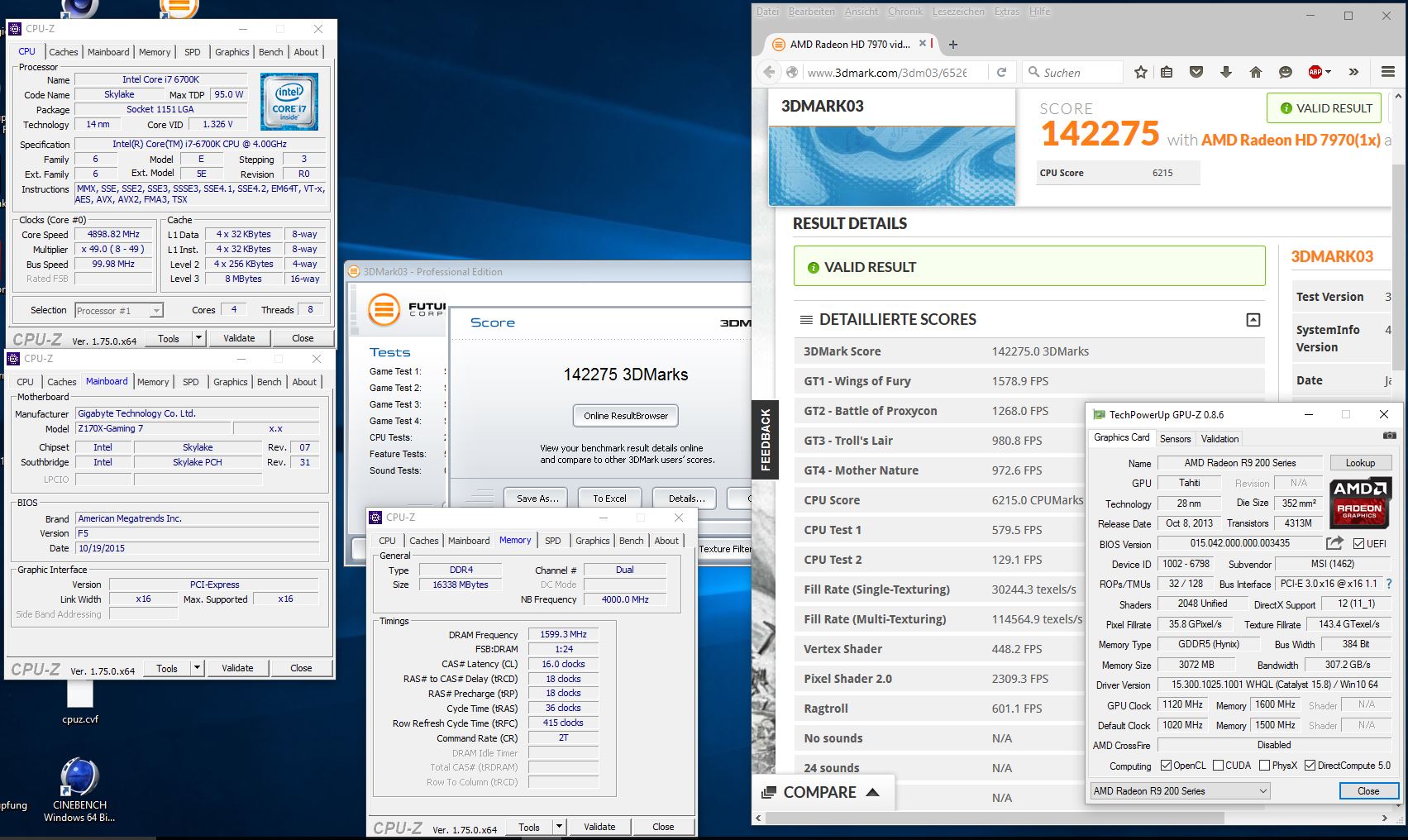
Task: Click the list icon beside Detaillierte Scores
Action: click(806, 319)
